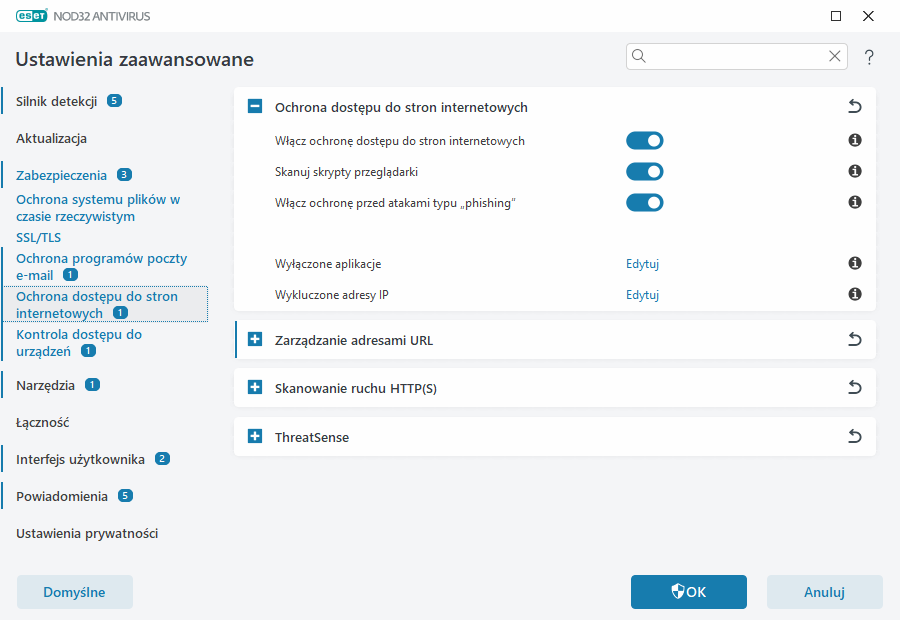Open Silnik detekcji in sidebar
This screenshot has width=900, height=620.
56,101
